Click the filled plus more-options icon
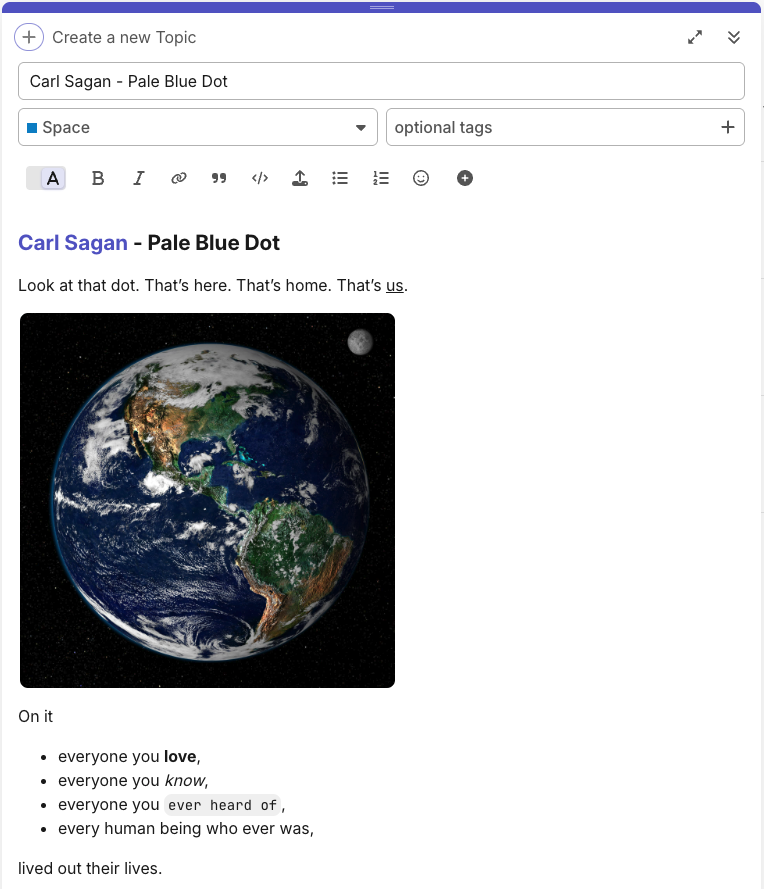Screen dimensions: 764x889 click(x=465, y=178)
